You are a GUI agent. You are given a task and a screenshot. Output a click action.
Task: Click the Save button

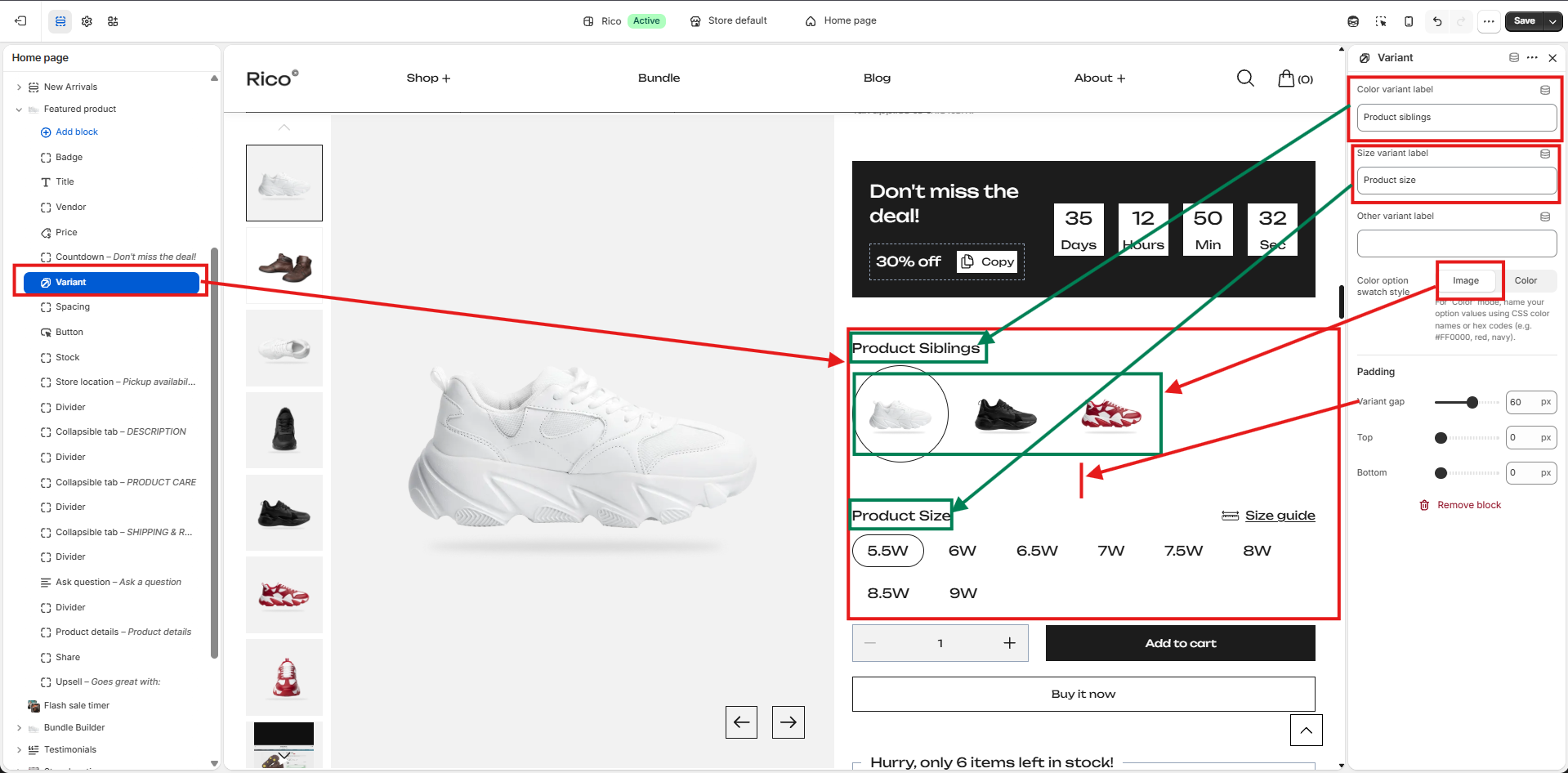pos(1524,21)
